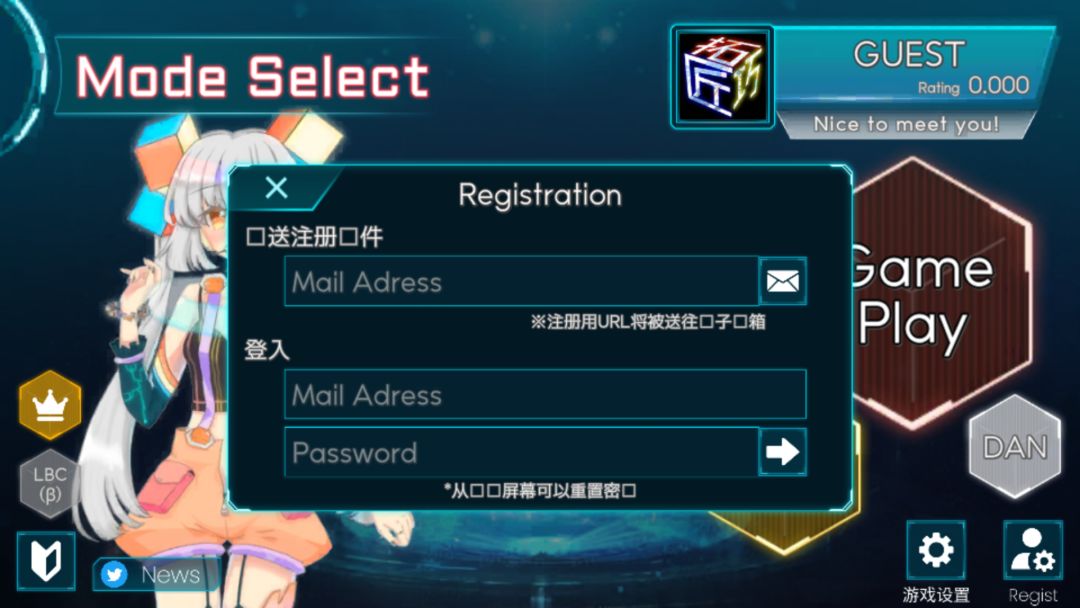This screenshot has width=1080, height=608.
Task: Submit login with the right arrow button
Action: point(782,452)
